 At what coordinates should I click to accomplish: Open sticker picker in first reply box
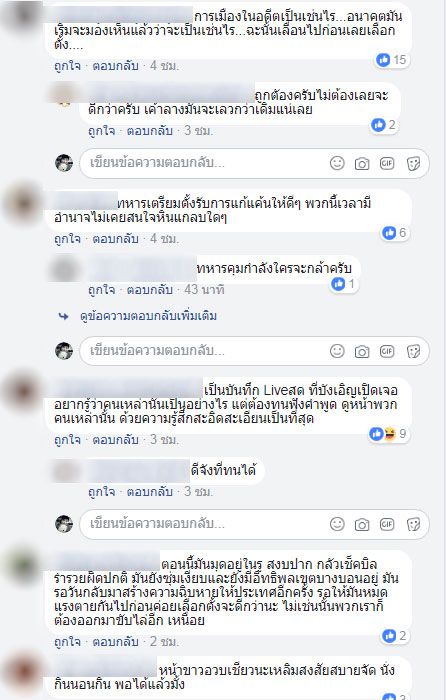tap(413, 164)
